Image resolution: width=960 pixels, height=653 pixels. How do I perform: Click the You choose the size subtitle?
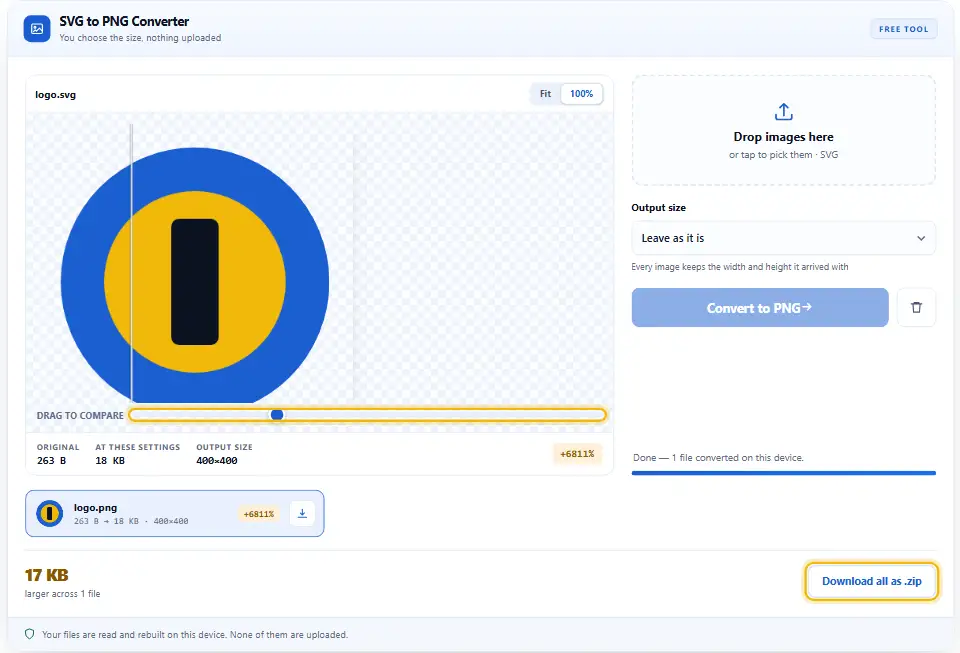140,38
